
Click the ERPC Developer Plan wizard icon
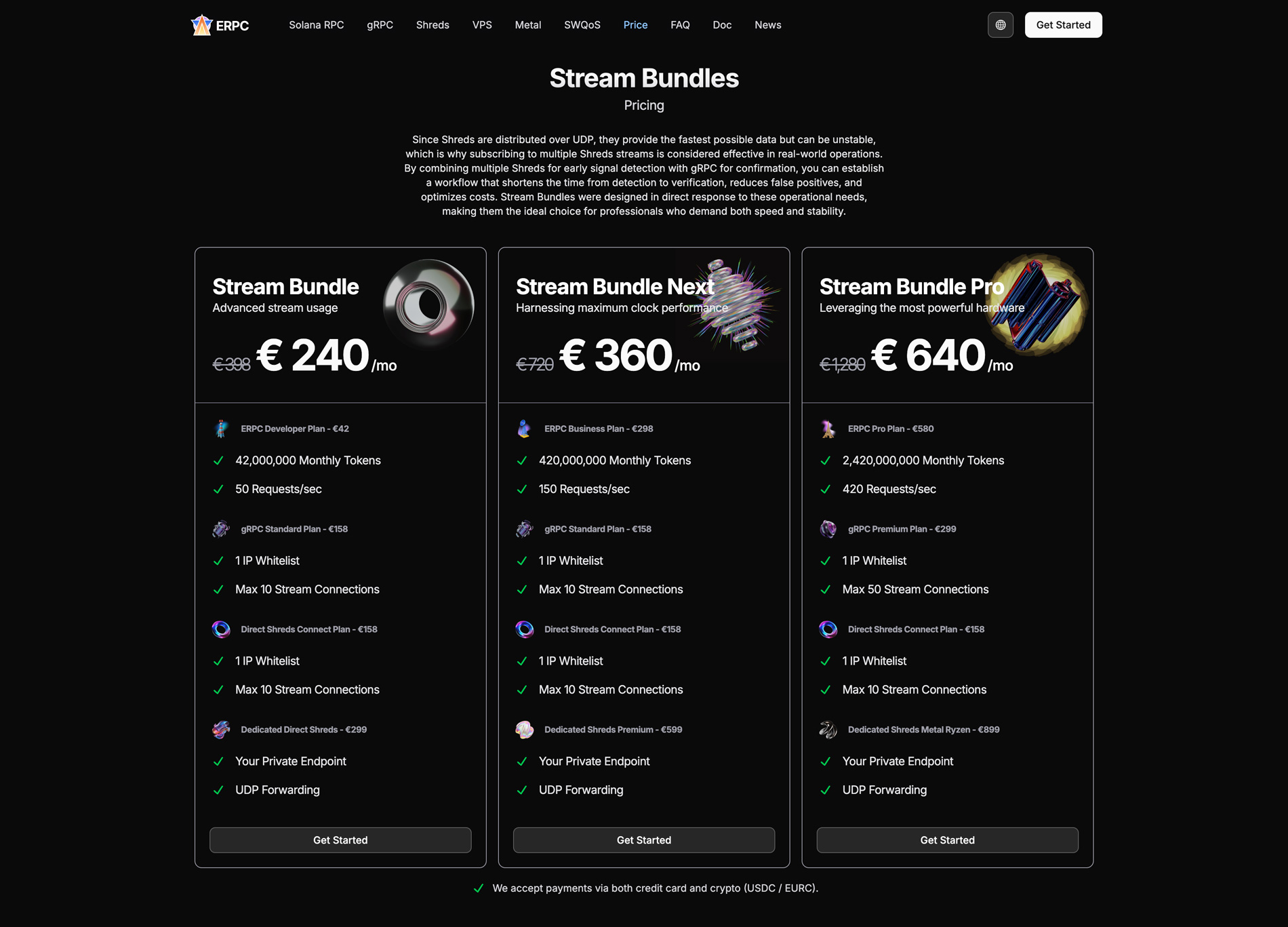(221, 429)
